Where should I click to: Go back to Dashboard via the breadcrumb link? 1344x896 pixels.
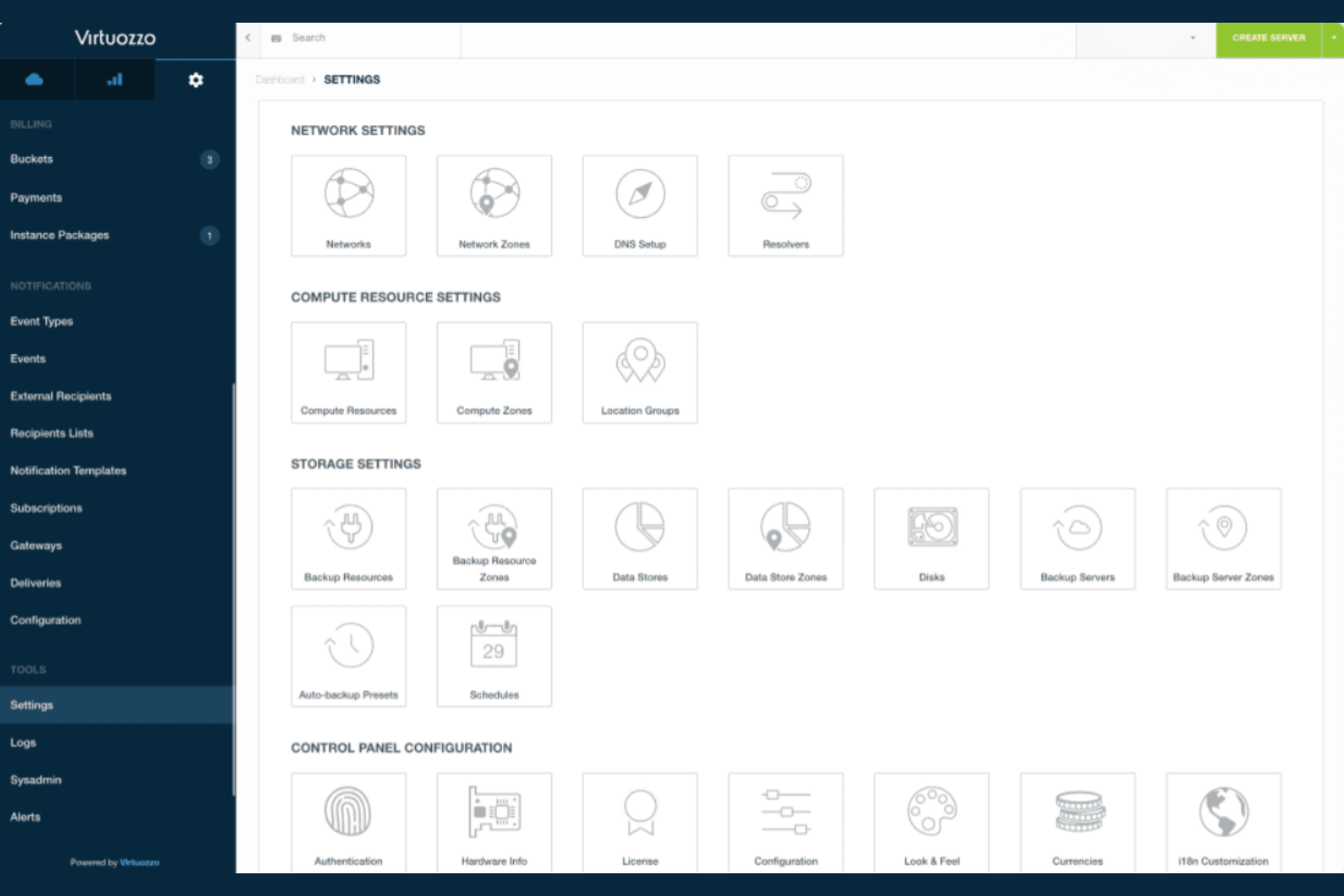[280, 79]
